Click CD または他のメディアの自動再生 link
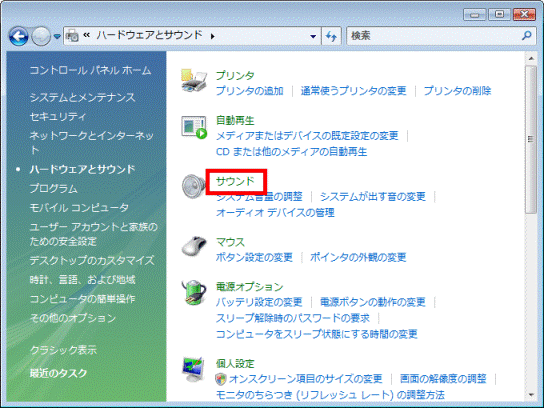Image resolution: width=544 pixels, height=408 pixels. (x=291, y=152)
